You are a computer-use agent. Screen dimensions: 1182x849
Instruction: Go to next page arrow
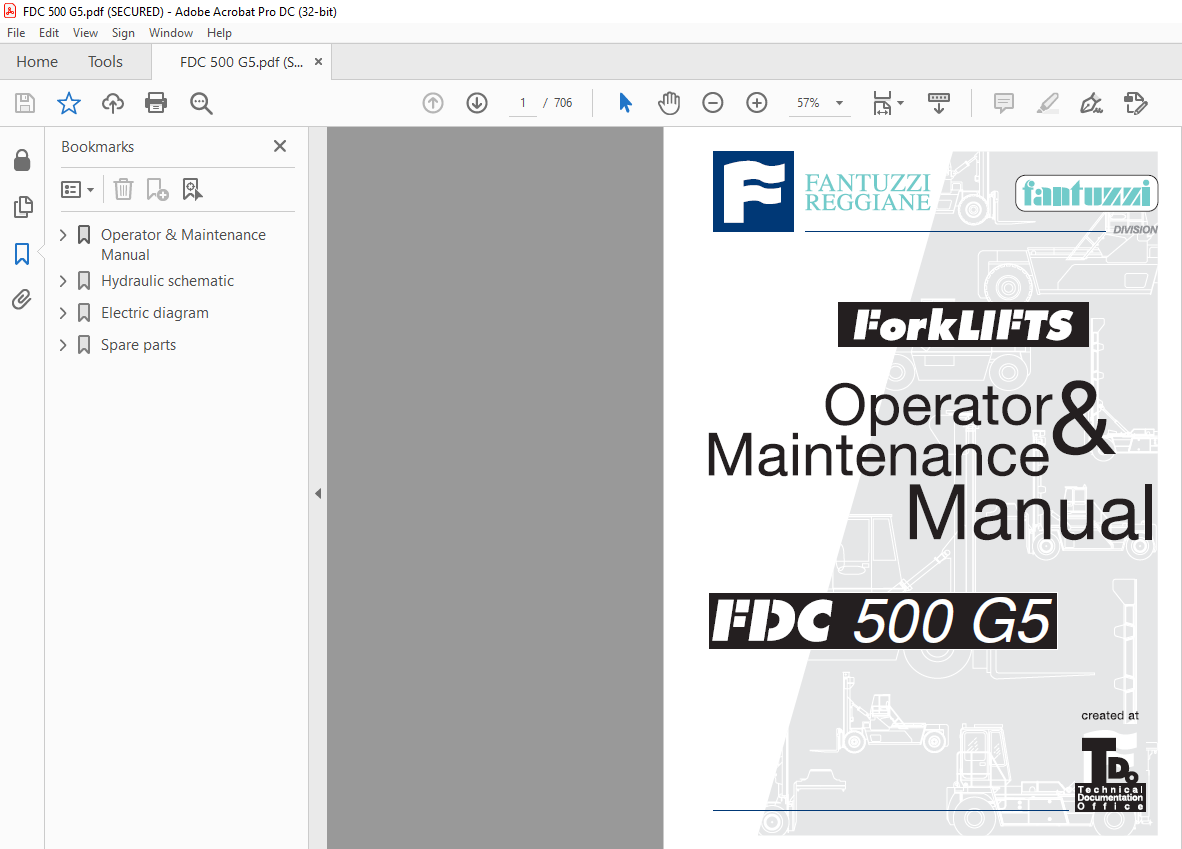[477, 103]
